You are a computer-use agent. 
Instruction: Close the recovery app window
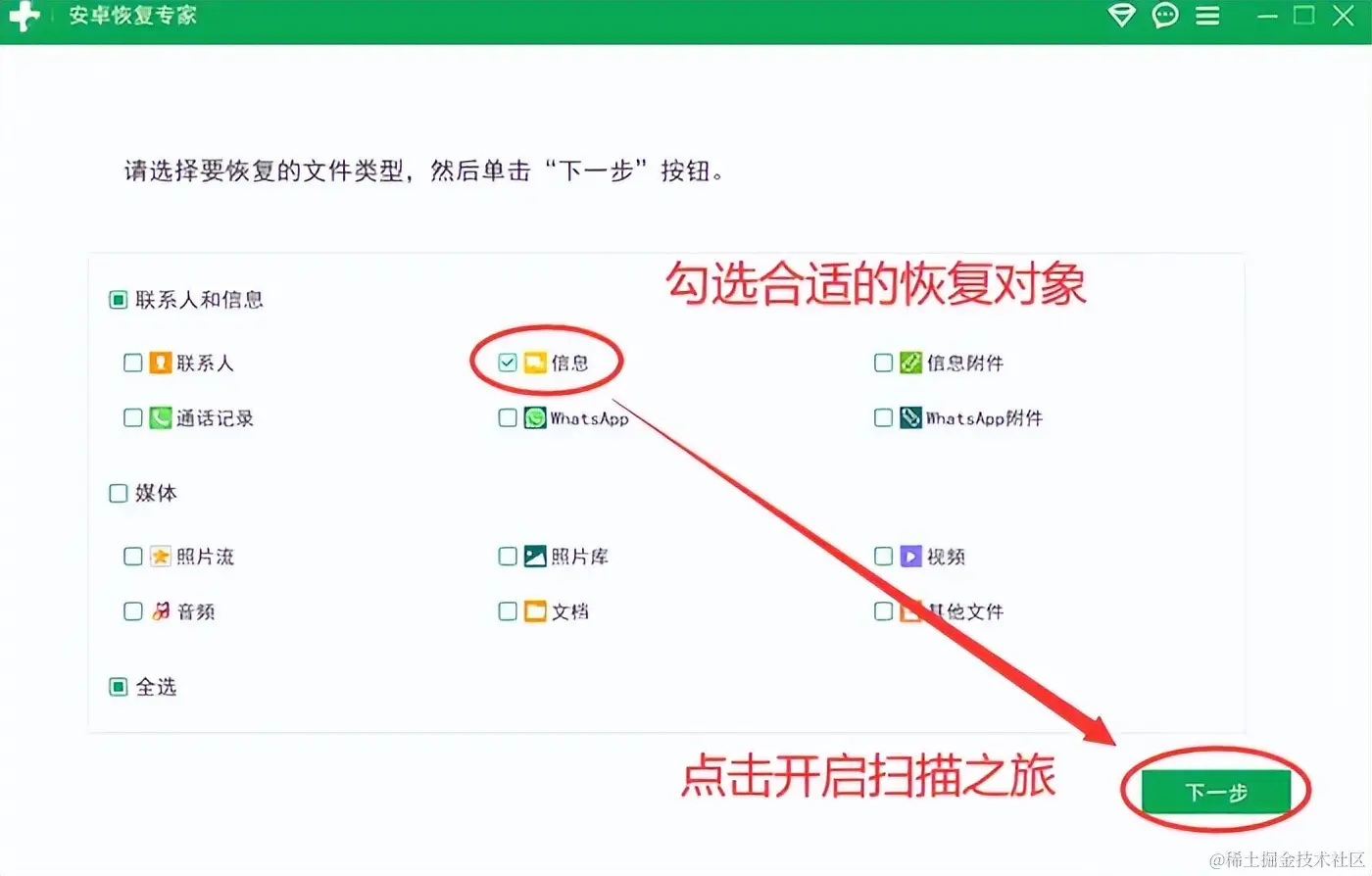click(x=1344, y=16)
